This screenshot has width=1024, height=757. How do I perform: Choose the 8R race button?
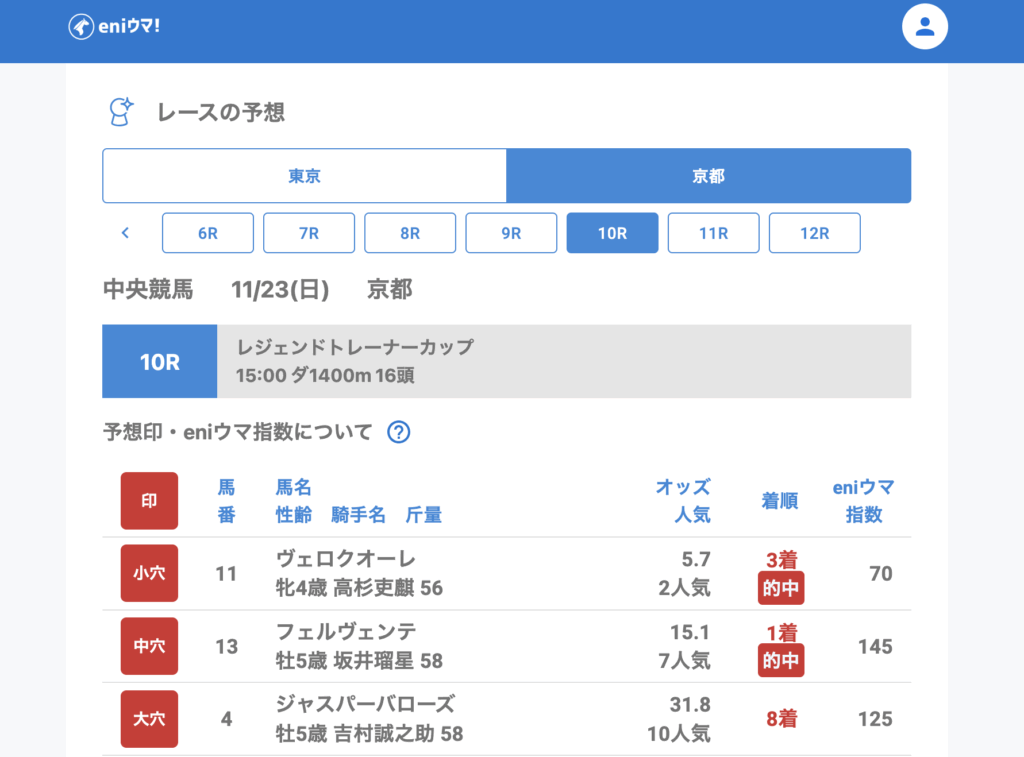(410, 233)
